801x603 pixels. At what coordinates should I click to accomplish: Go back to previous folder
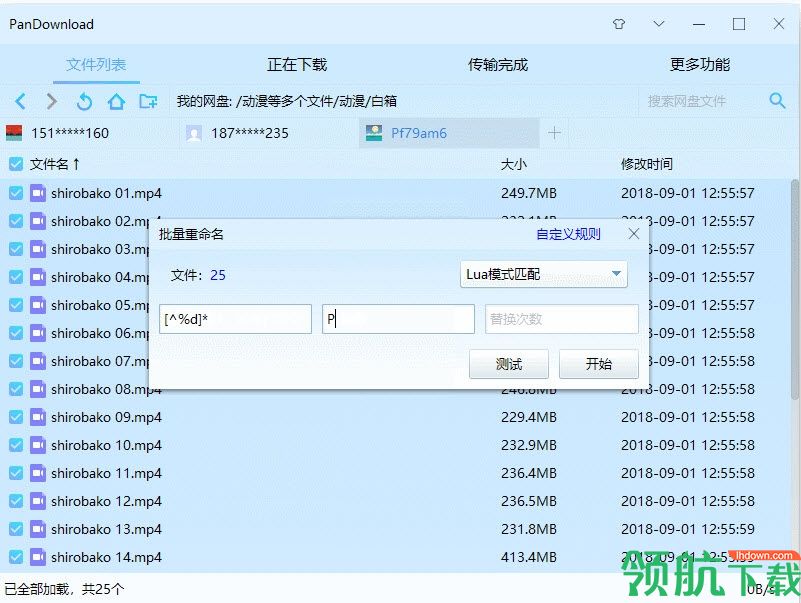point(20,101)
